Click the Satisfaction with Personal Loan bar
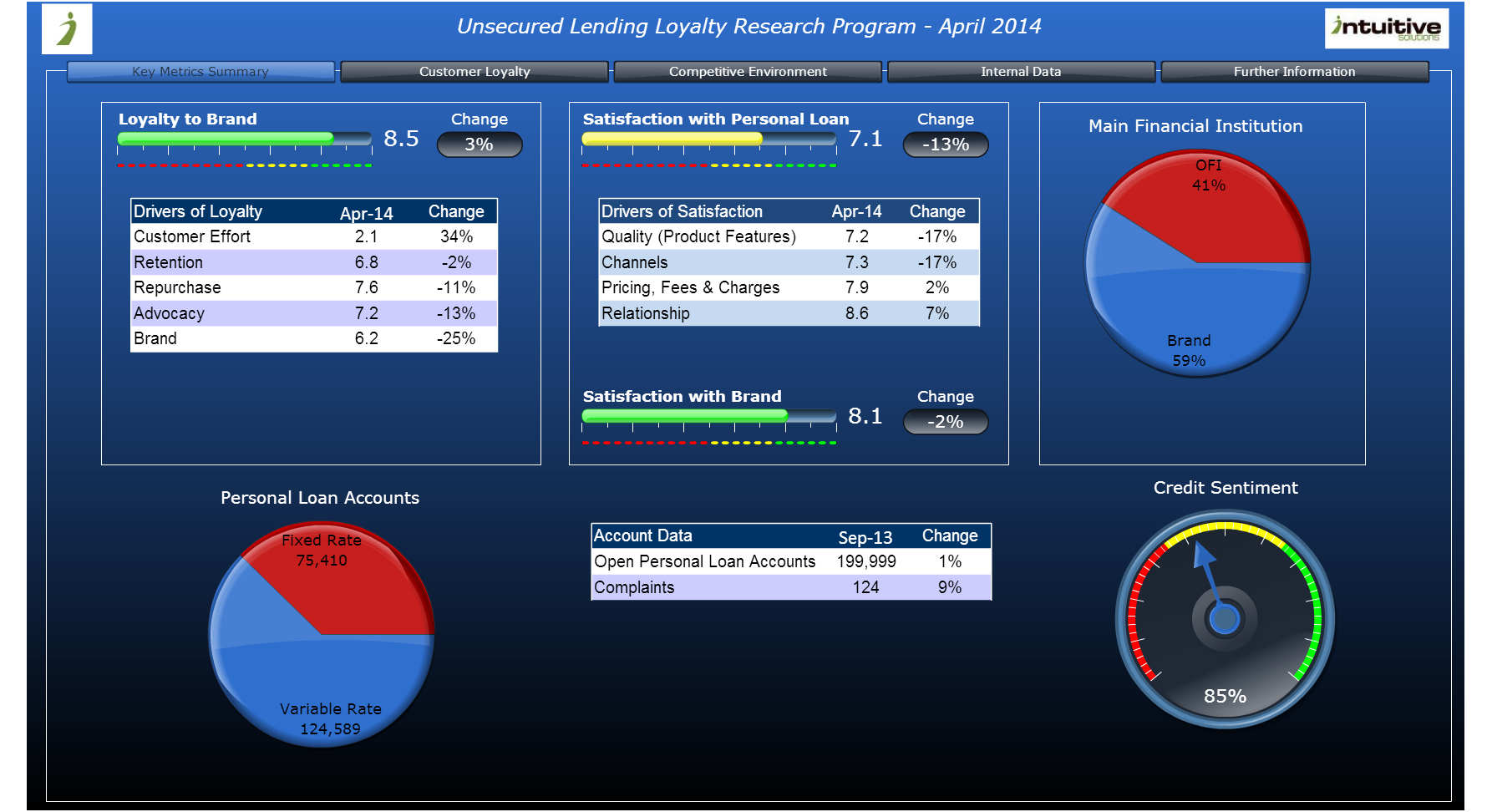The height and width of the screenshot is (812, 1492). [x=708, y=139]
